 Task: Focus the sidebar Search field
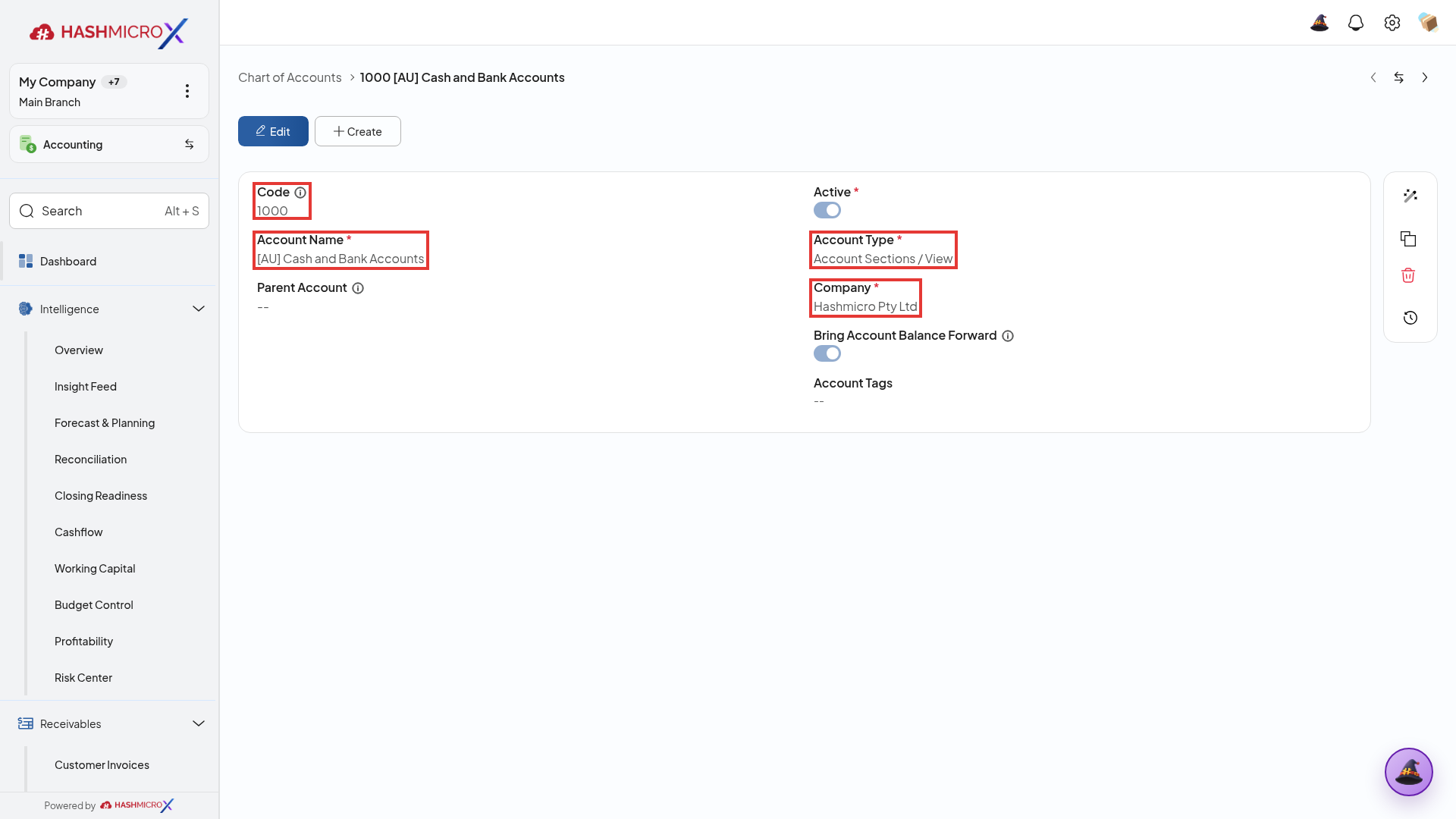[x=109, y=211]
